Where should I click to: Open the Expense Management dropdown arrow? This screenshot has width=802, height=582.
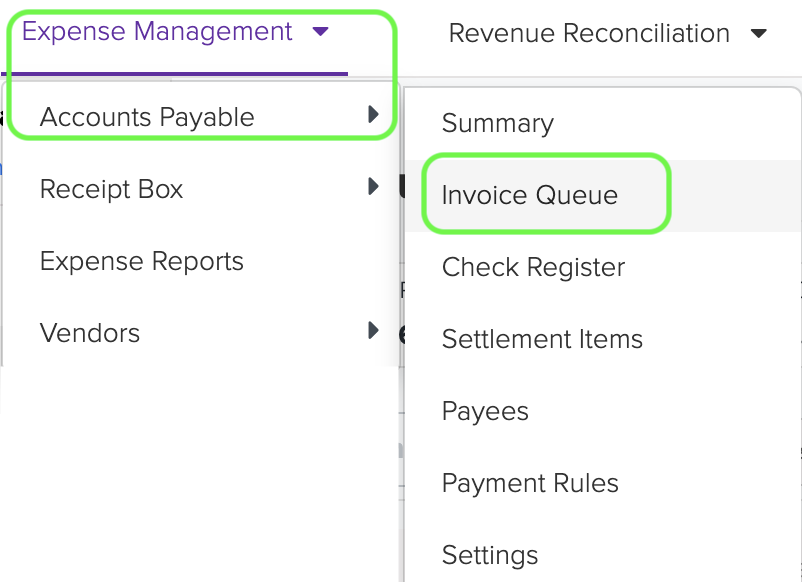(320, 32)
